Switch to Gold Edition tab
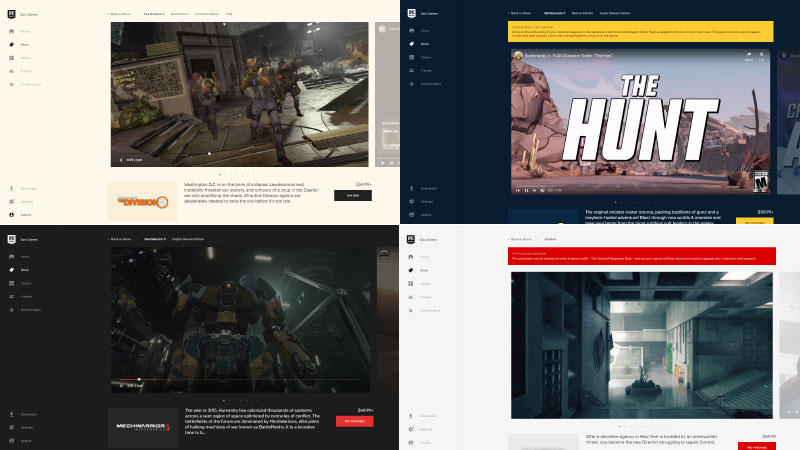Image resolution: width=800 pixels, height=450 pixels. tap(180, 14)
